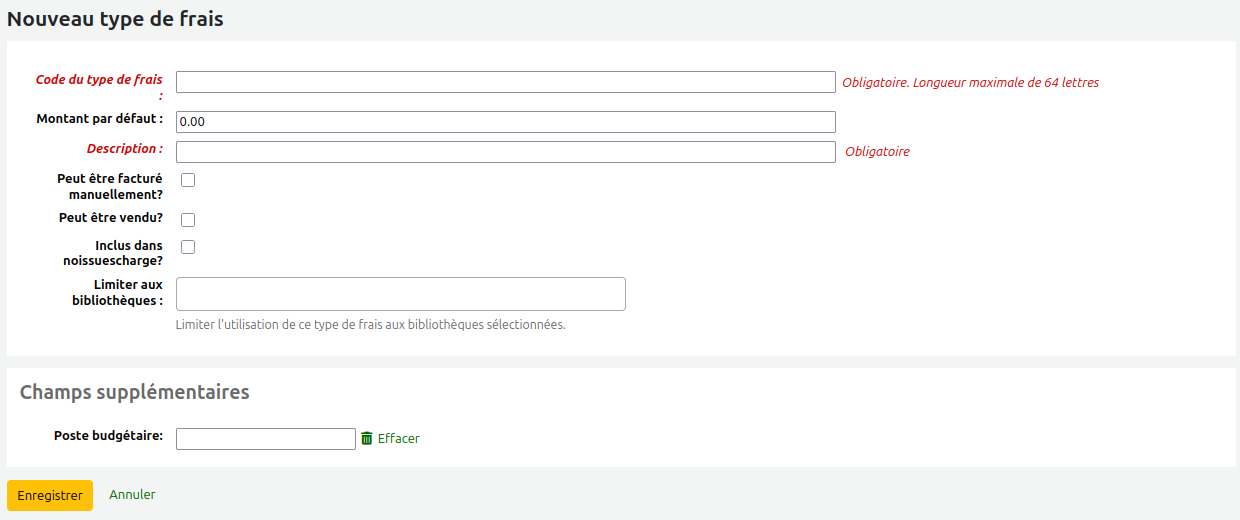This screenshot has height=520, width=1240.
Task: Click the 'Peut être facturé manuellement?' label text
Action: click(x=110, y=187)
